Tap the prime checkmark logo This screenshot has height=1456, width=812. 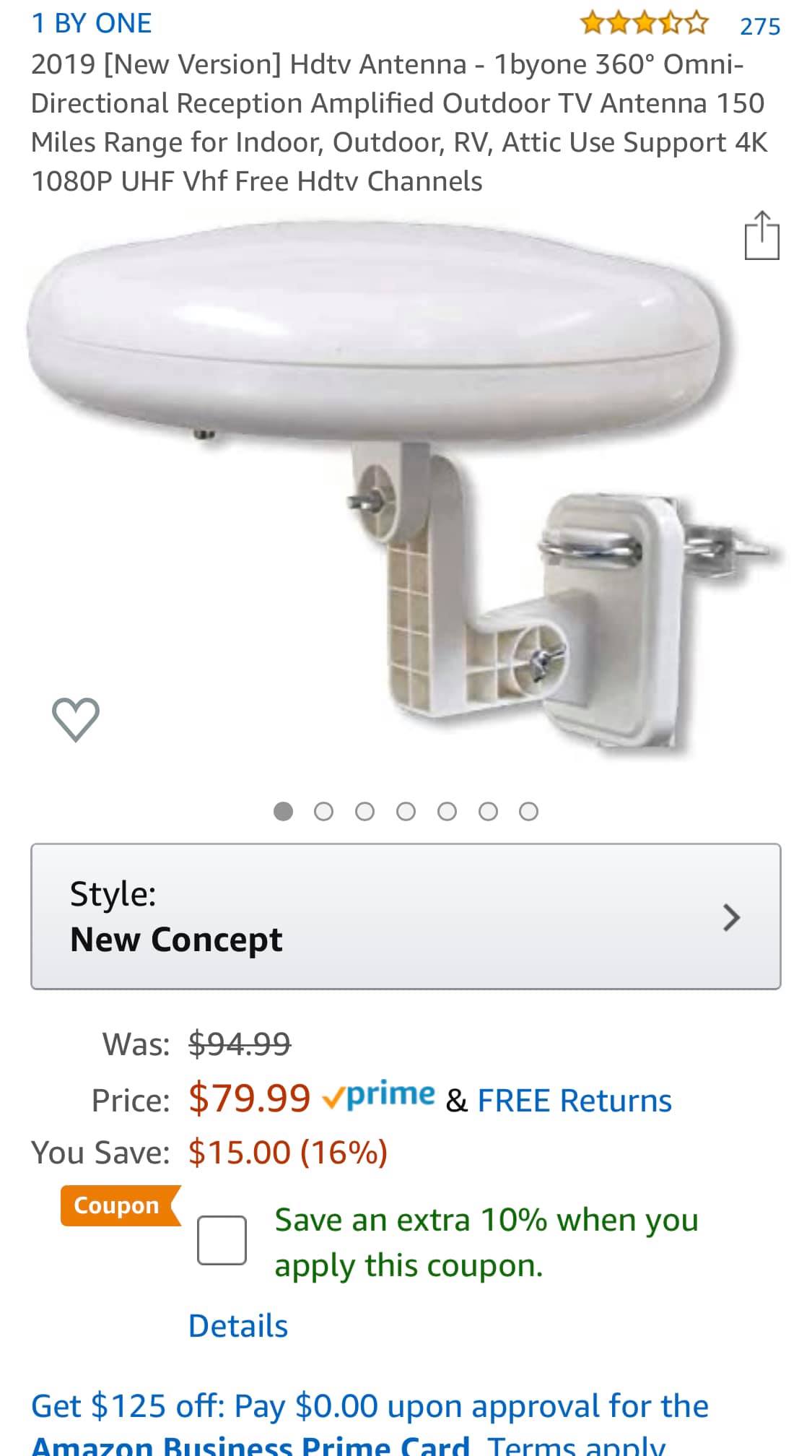[378, 1096]
